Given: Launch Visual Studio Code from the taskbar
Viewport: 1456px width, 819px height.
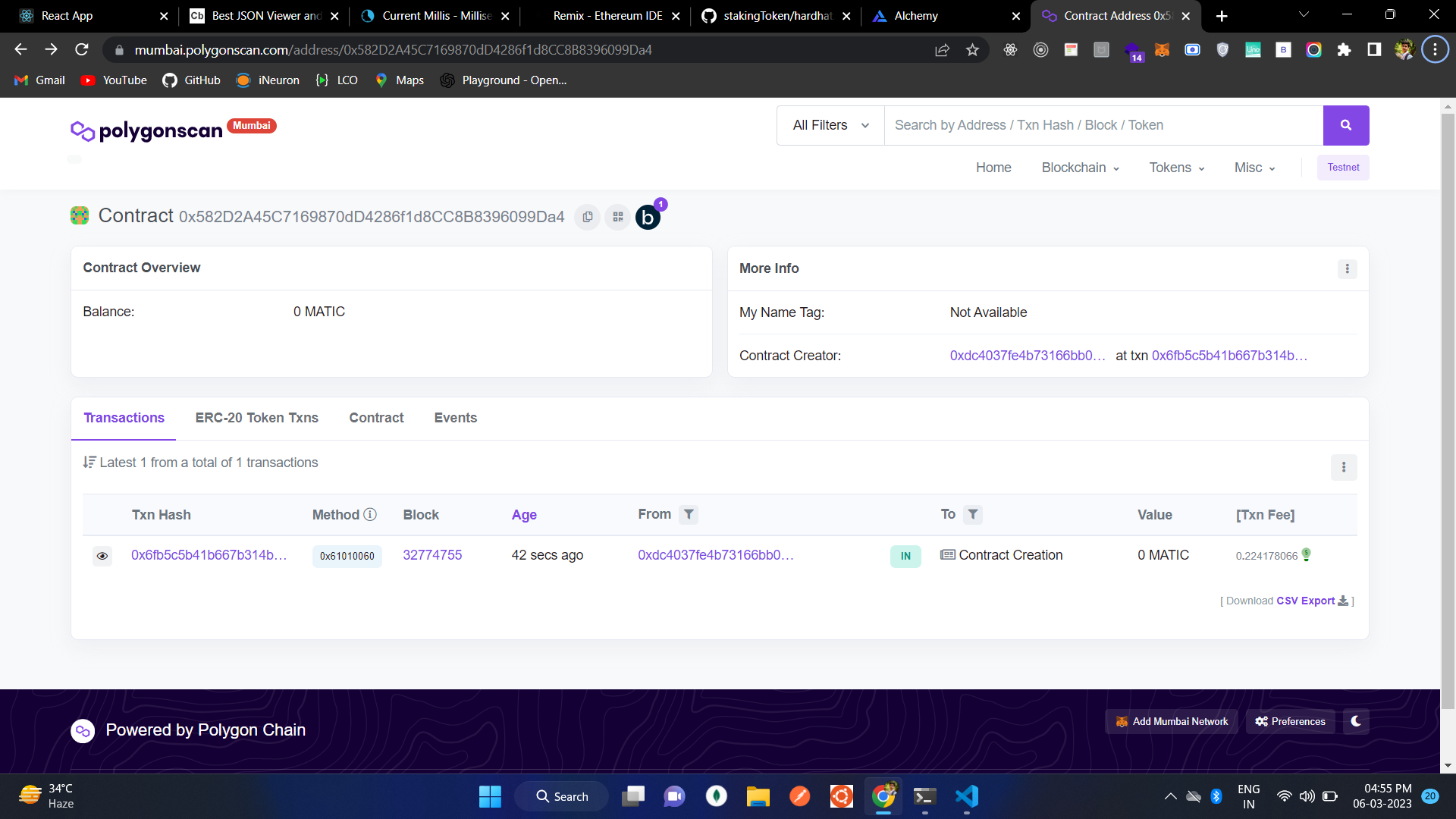Looking at the screenshot, I should (x=965, y=796).
